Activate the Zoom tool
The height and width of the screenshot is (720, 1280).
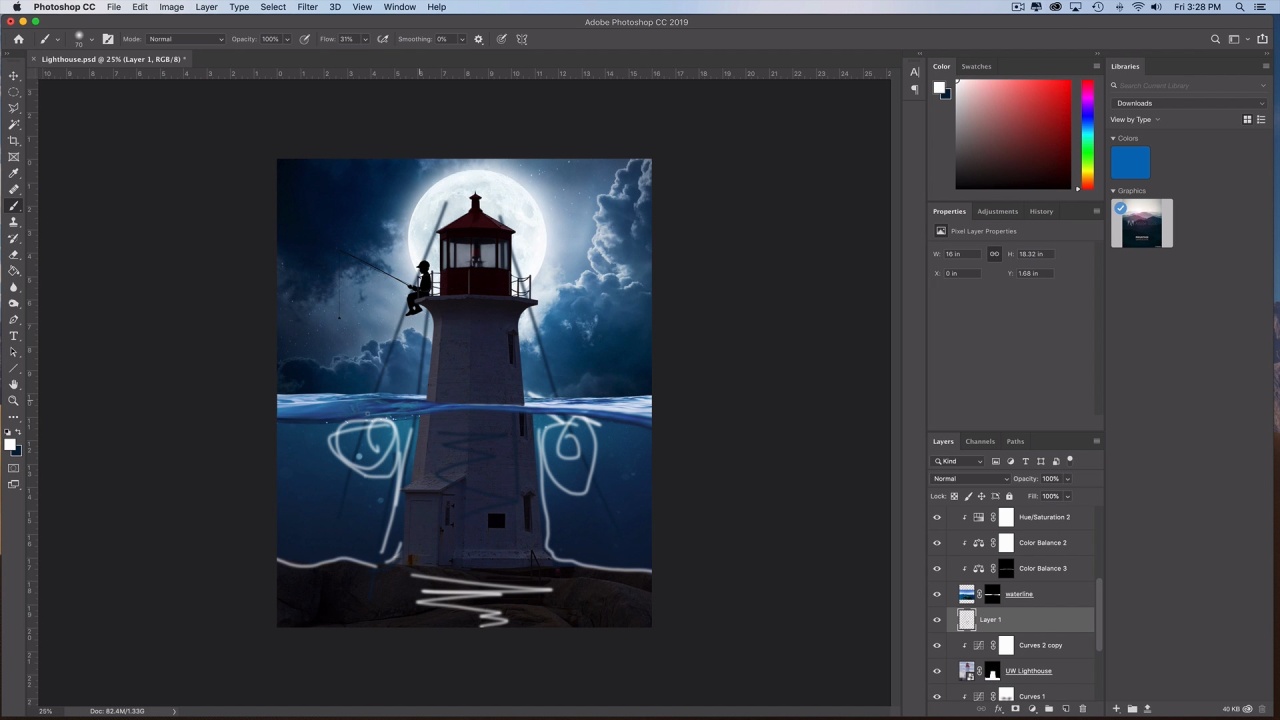point(14,401)
